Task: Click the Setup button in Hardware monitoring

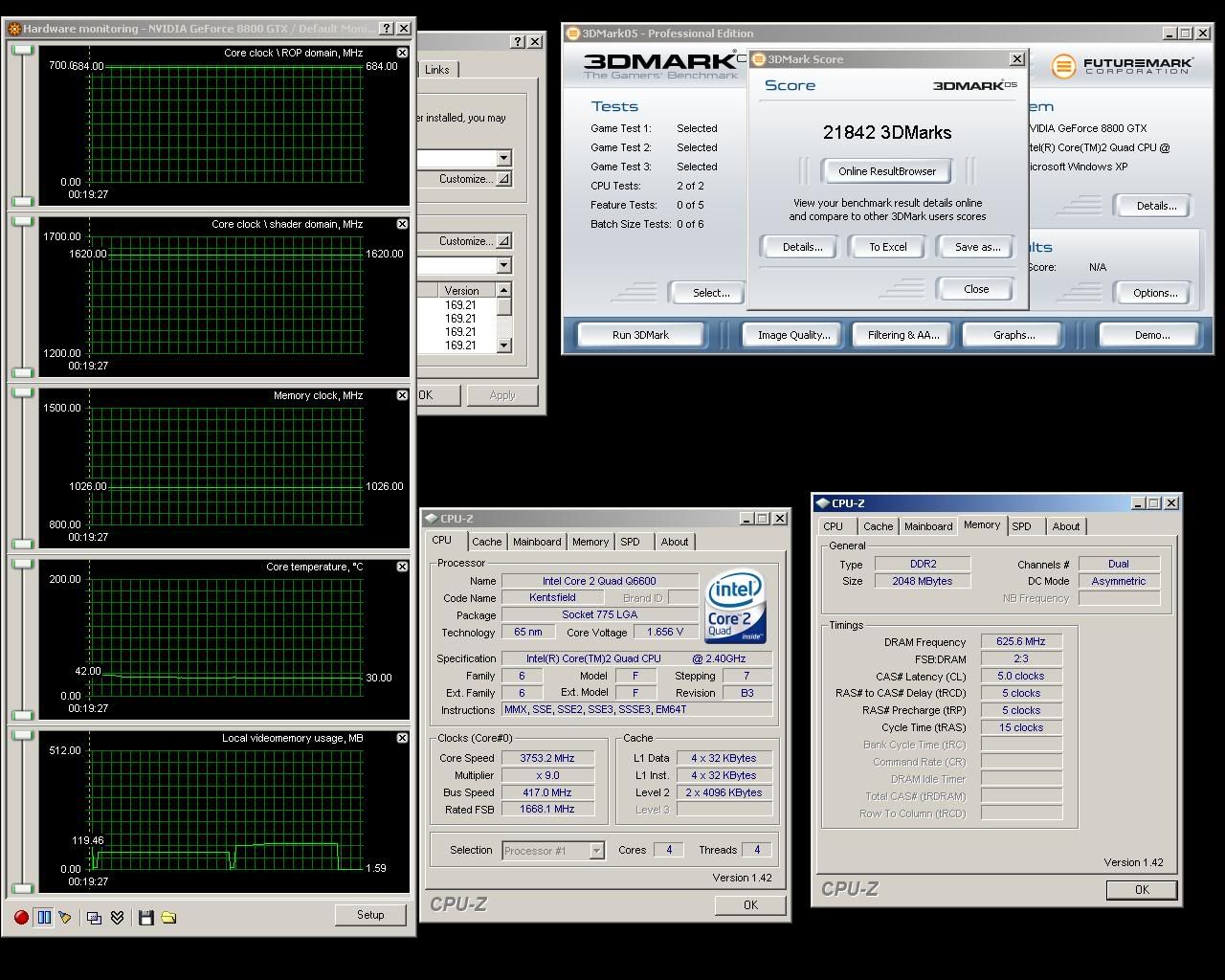Action: coord(370,915)
